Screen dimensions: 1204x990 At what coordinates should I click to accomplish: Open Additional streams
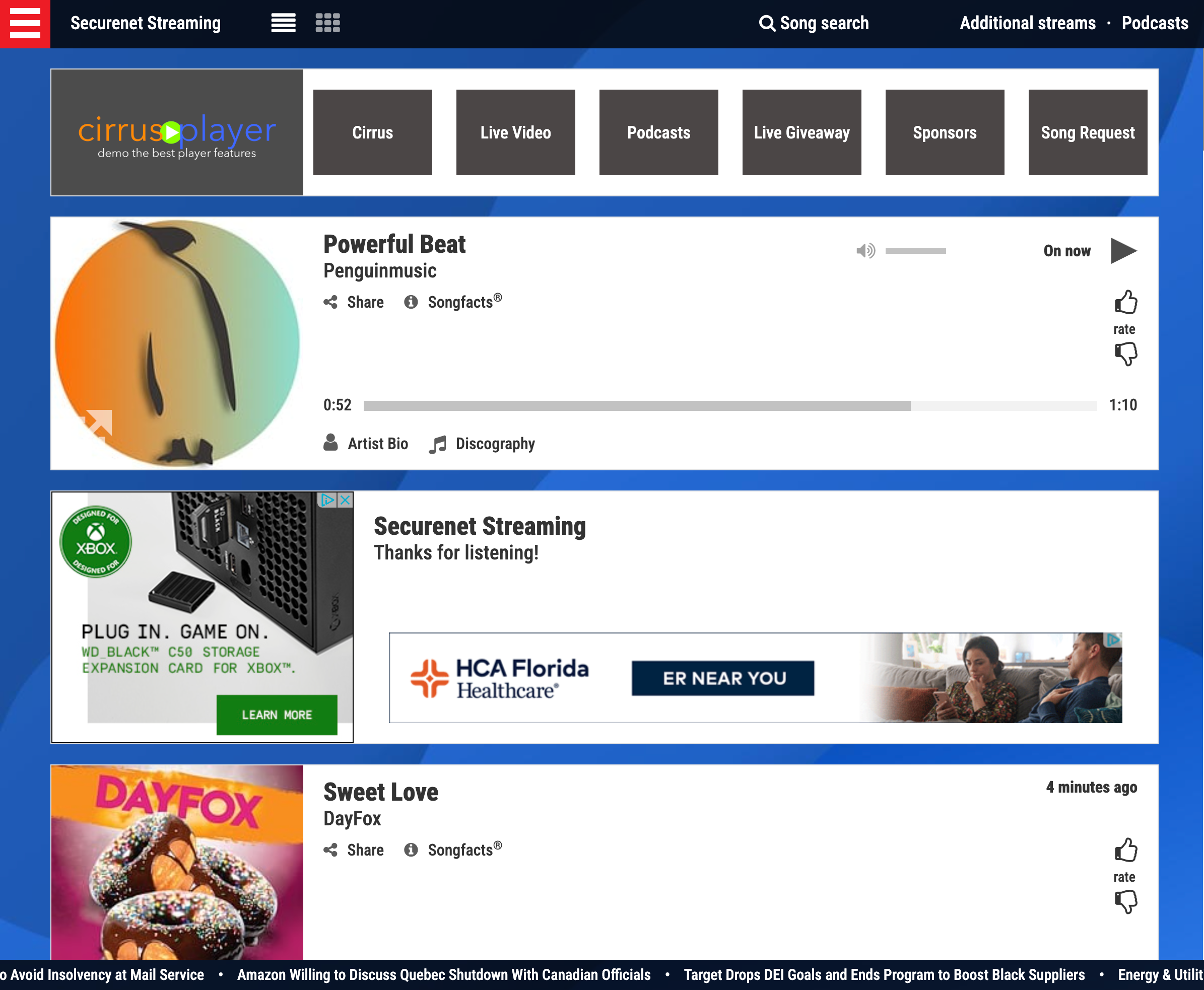pyautogui.click(x=1027, y=23)
